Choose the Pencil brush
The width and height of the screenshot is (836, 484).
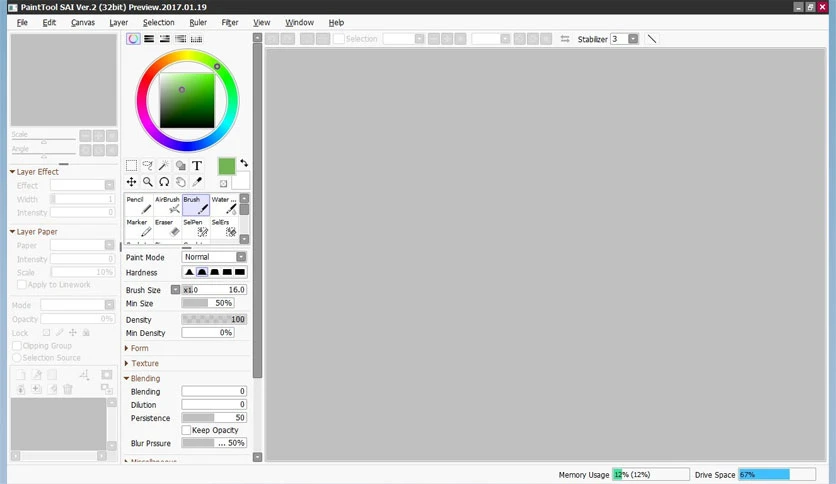tap(139, 205)
